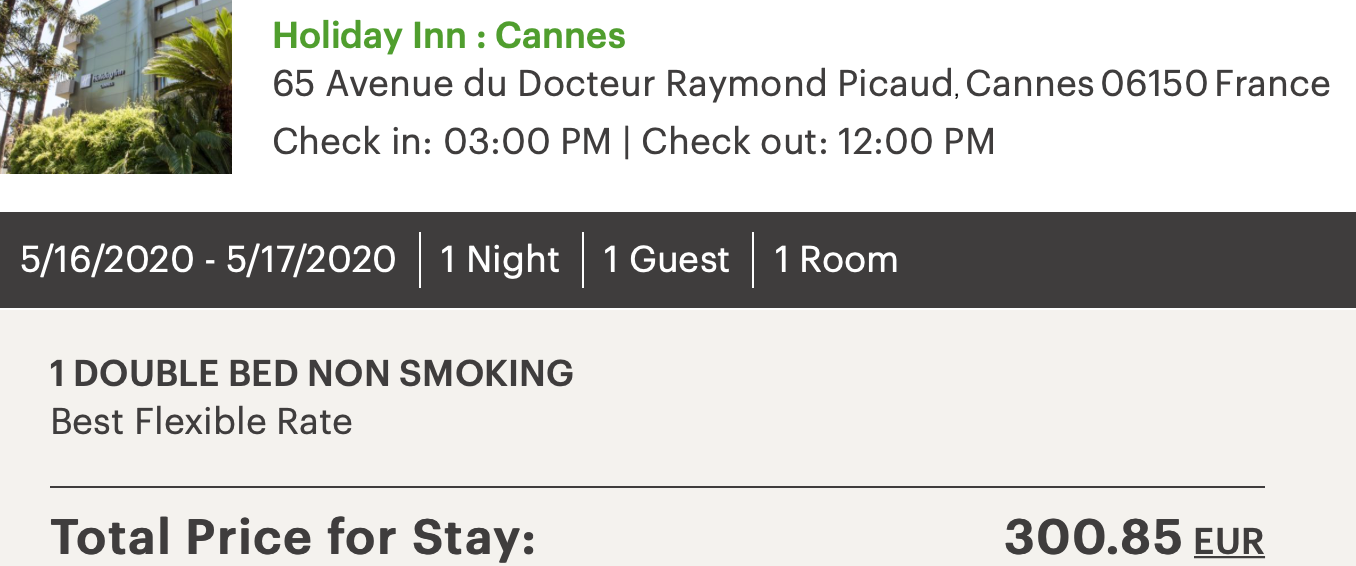Click the city name Cannes in the address line
Image resolution: width=1356 pixels, height=566 pixels.
click(x=1029, y=84)
